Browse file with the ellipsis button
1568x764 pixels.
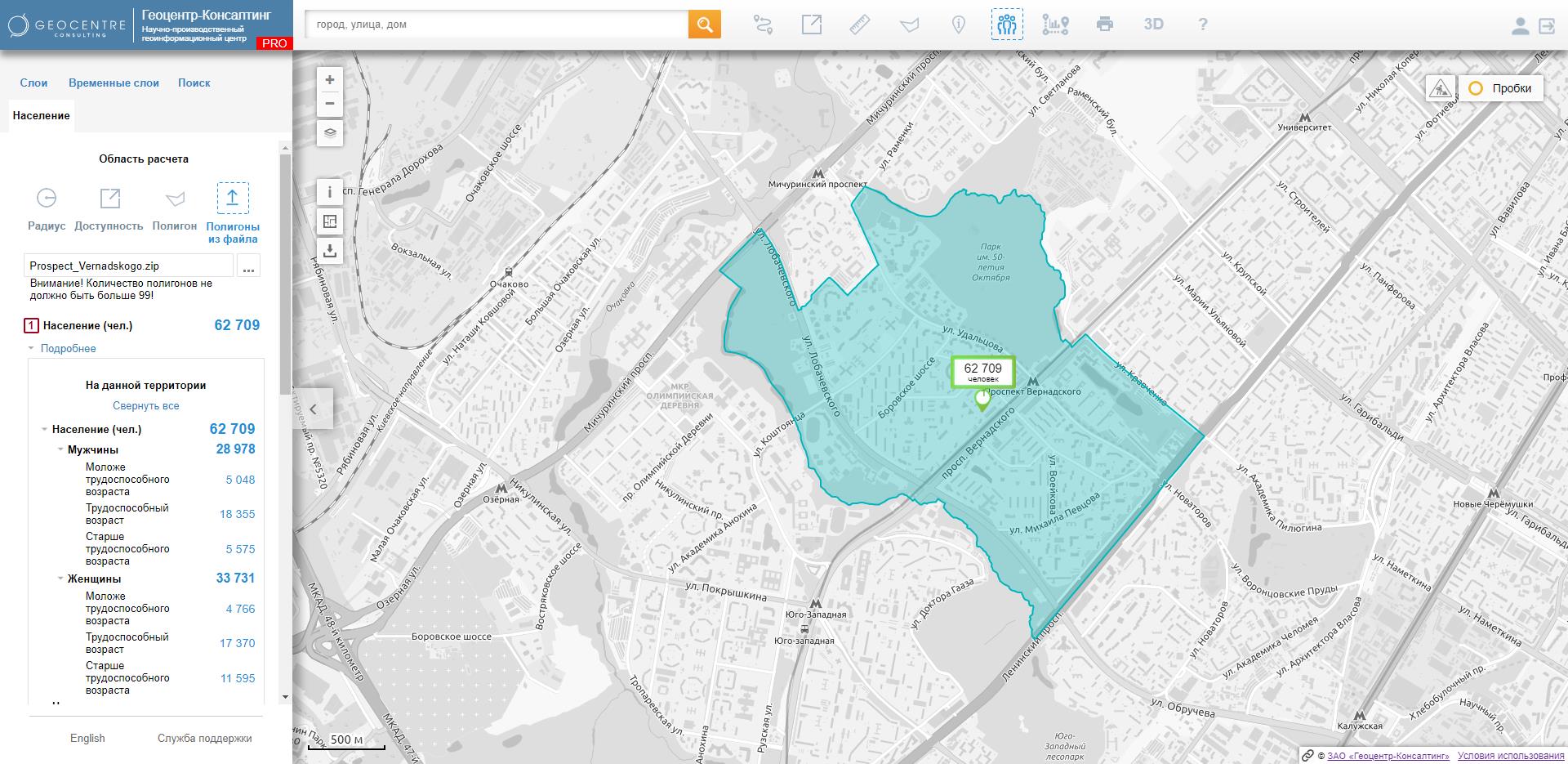click(249, 266)
